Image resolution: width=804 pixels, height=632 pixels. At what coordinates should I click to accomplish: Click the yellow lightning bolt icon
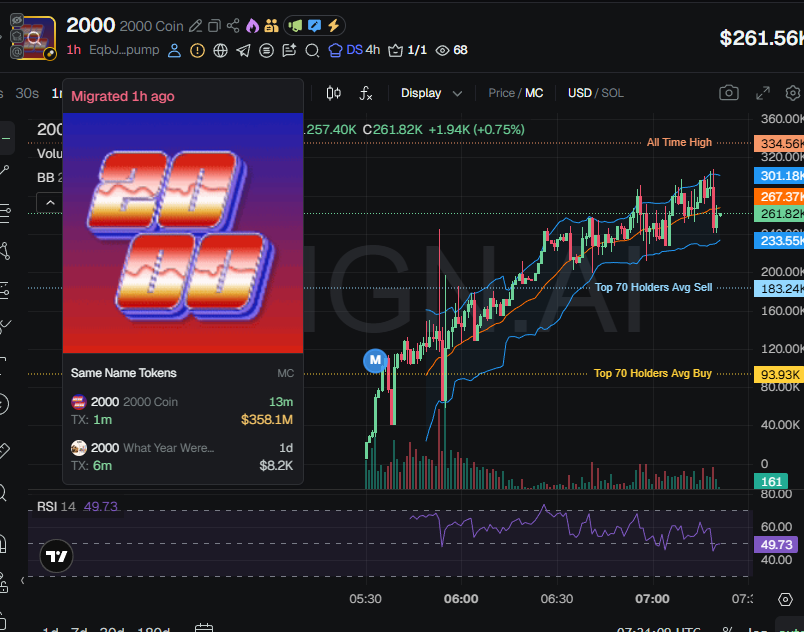[x=333, y=26]
